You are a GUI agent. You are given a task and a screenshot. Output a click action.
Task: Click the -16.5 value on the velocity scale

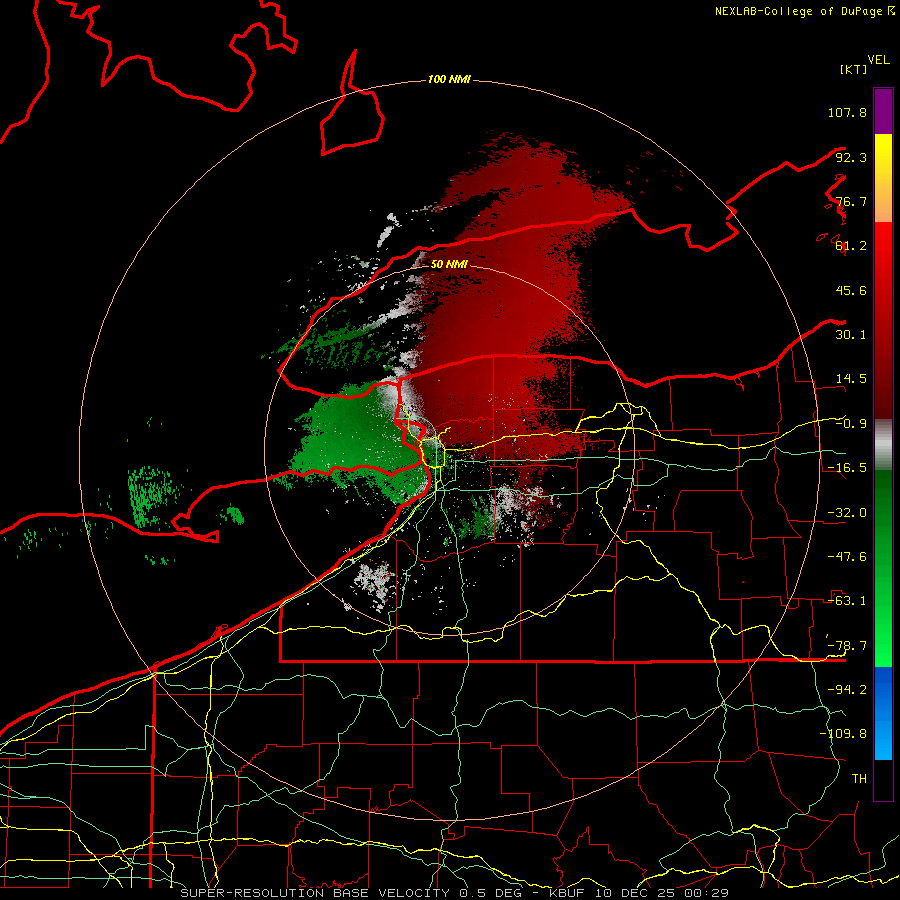tap(847, 468)
